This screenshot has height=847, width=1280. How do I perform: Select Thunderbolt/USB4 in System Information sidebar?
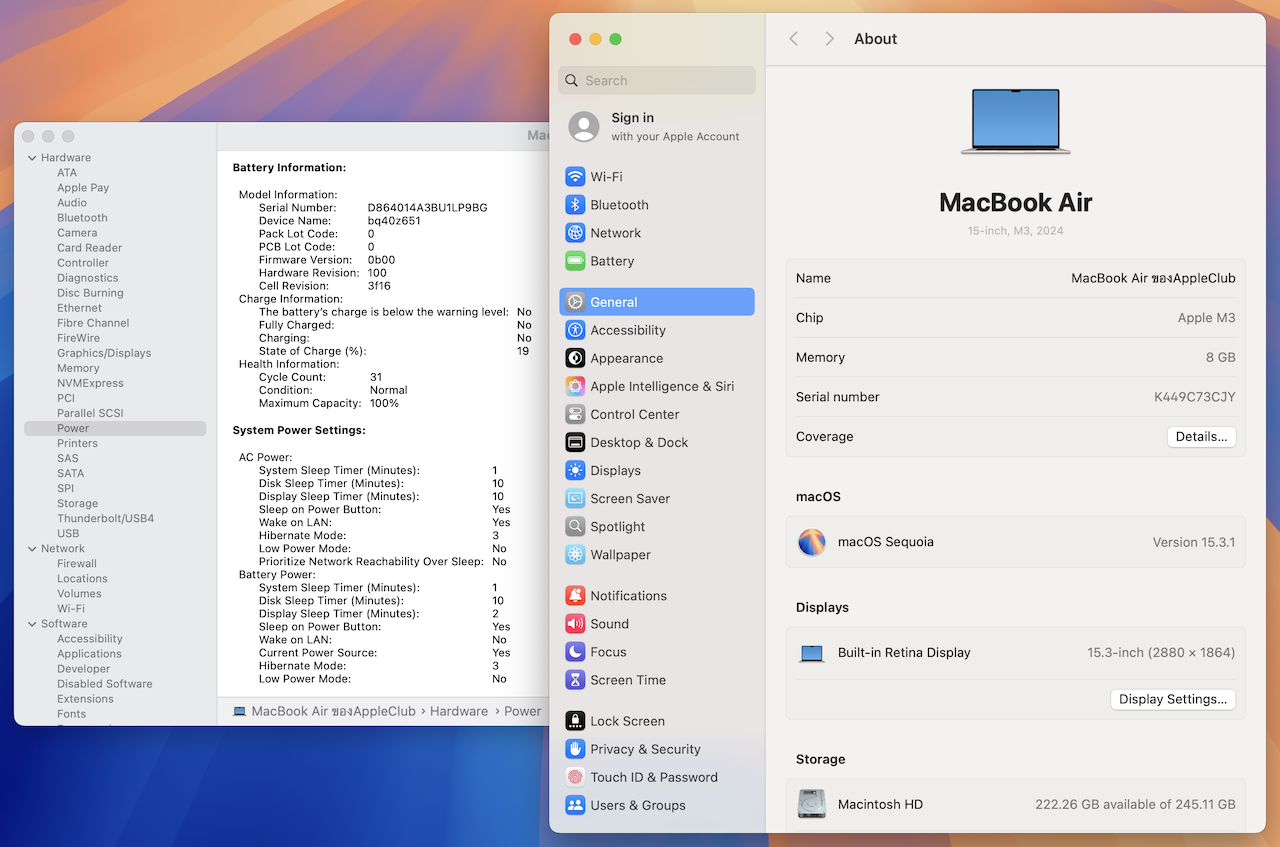tap(105, 518)
